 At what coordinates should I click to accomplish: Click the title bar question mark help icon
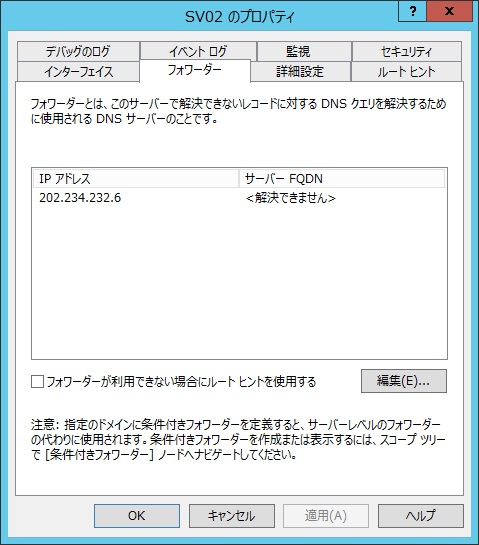pyautogui.click(x=412, y=11)
